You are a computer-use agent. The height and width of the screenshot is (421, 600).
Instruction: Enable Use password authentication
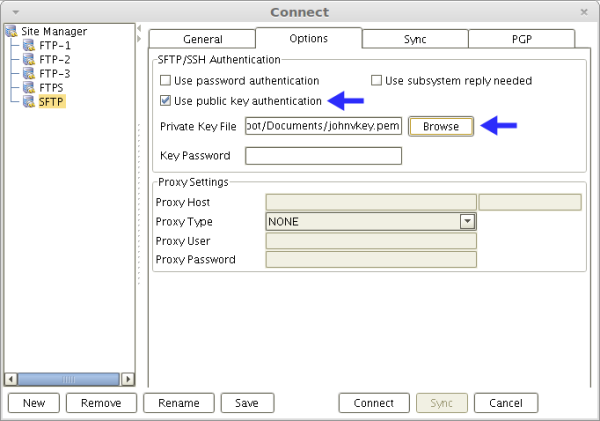(x=166, y=81)
